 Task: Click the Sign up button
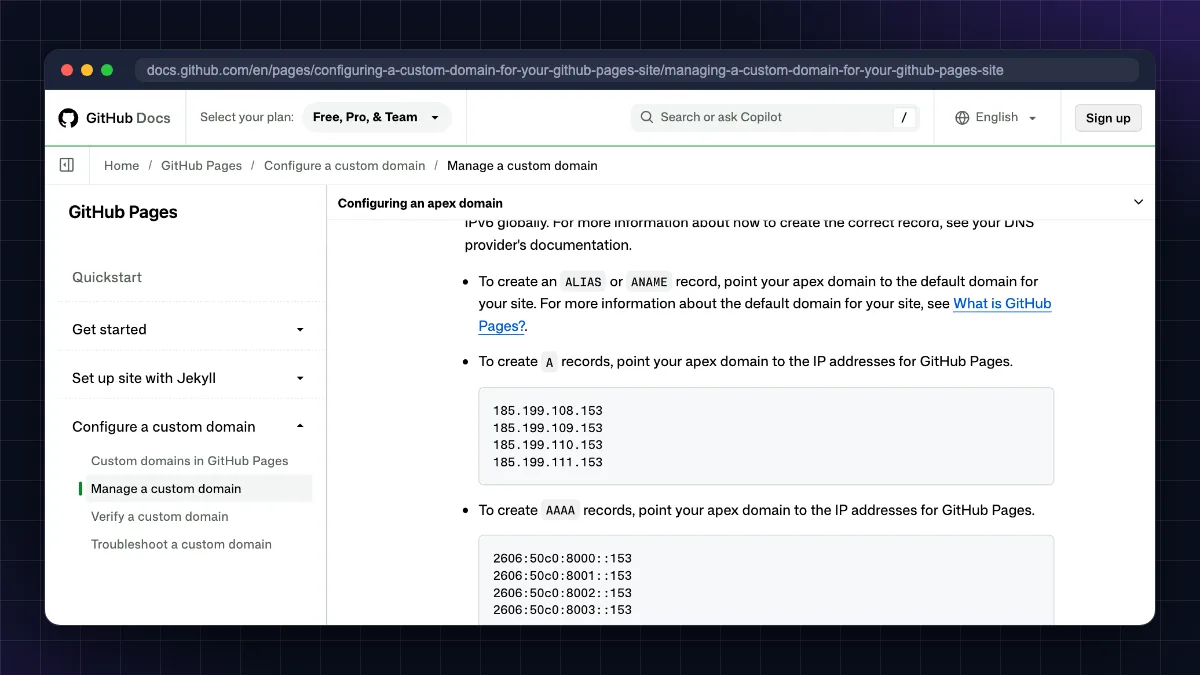click(x=1108, y=118)
